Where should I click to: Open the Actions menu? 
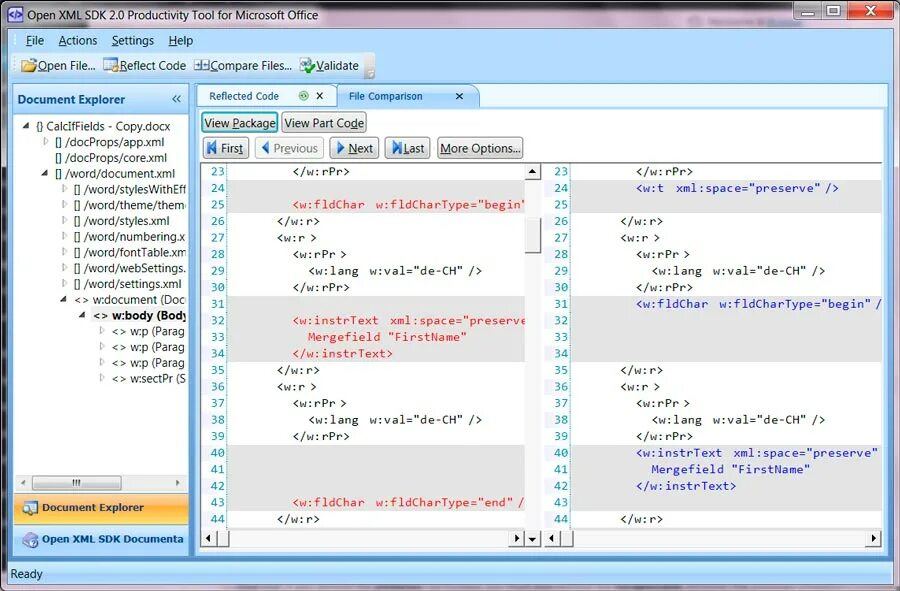77,41
